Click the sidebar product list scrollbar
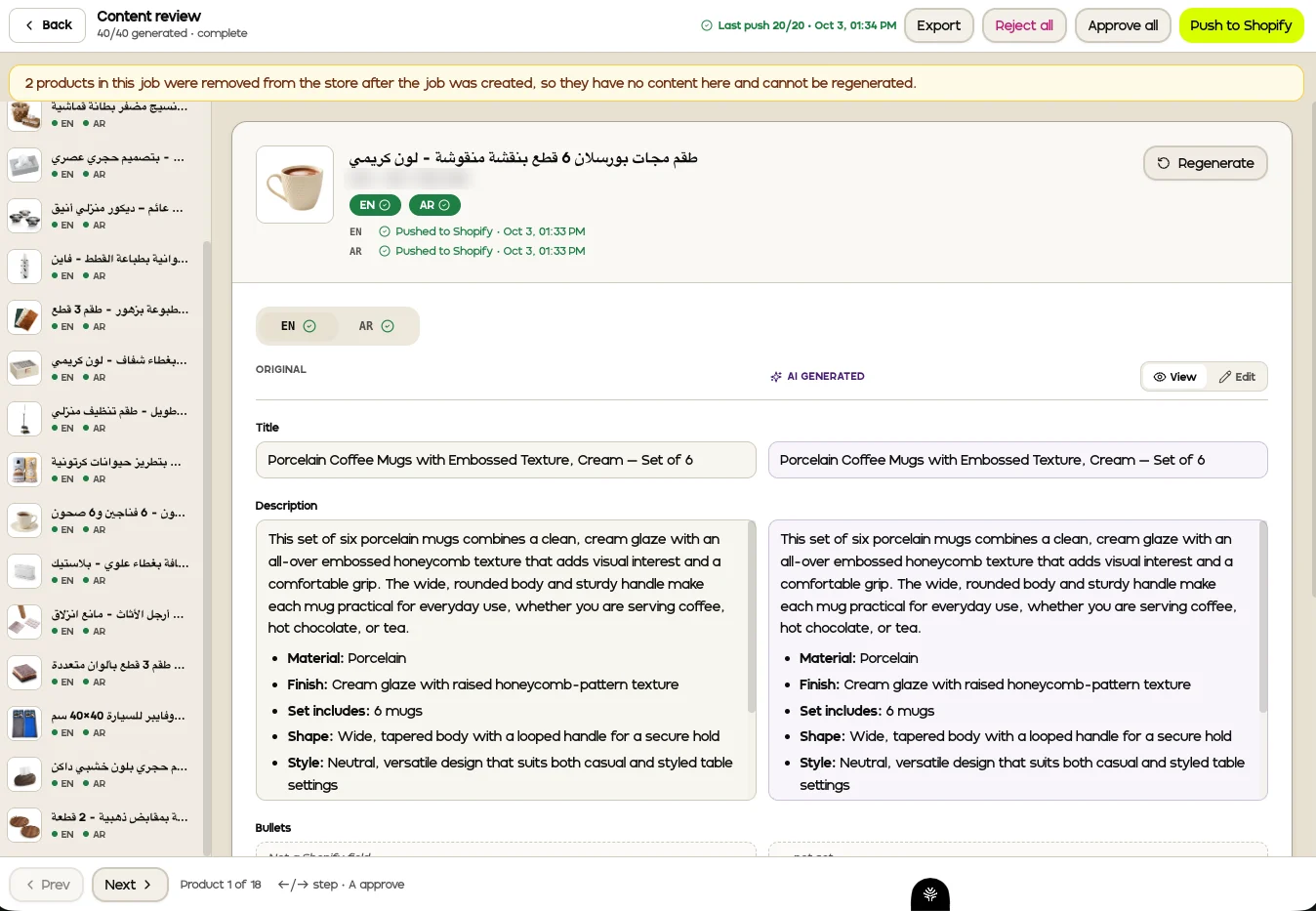Viewport: 1316px width, 911px height. coord(206,547)
